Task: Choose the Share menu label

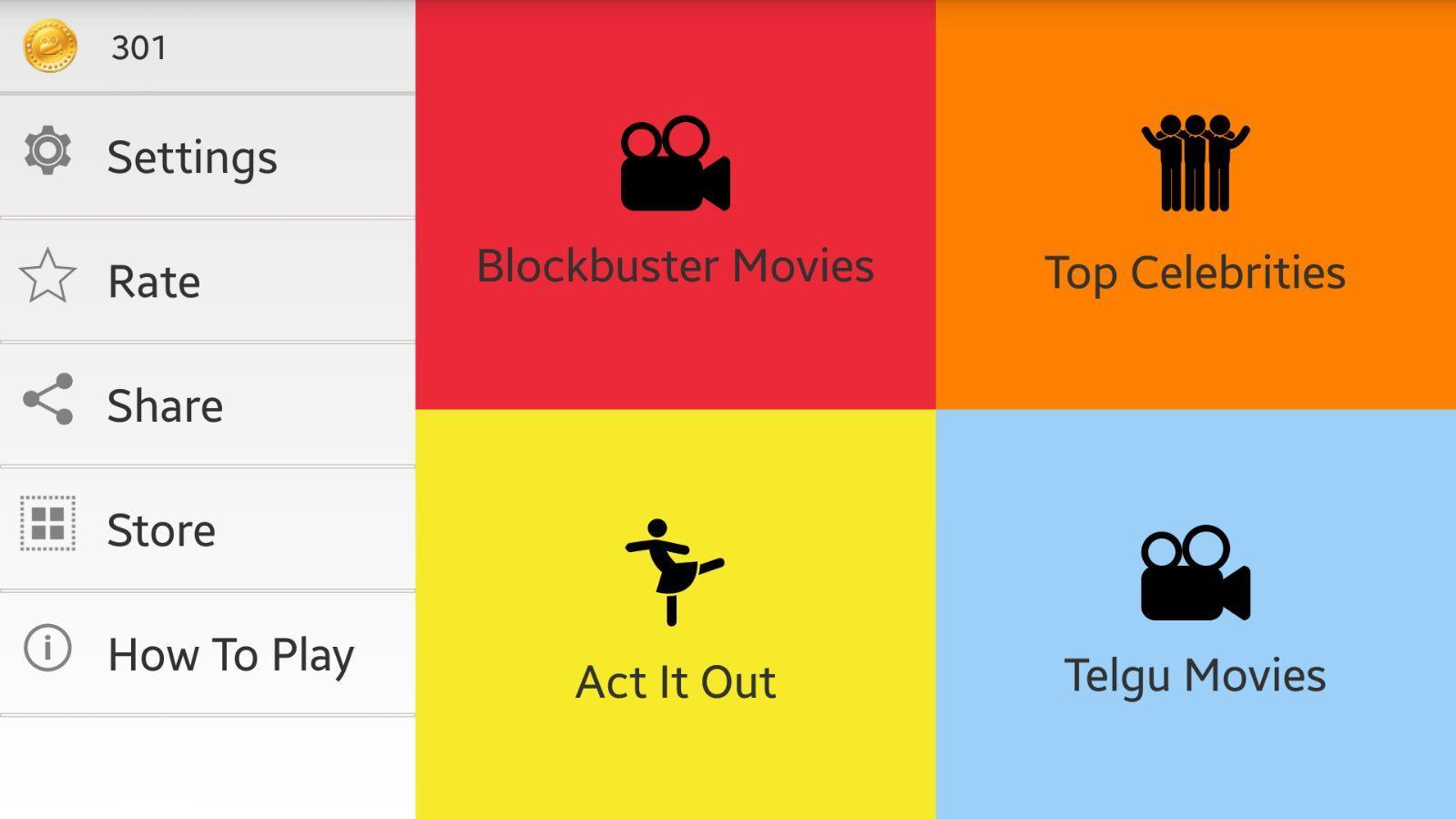Action: tap(165, 405)
